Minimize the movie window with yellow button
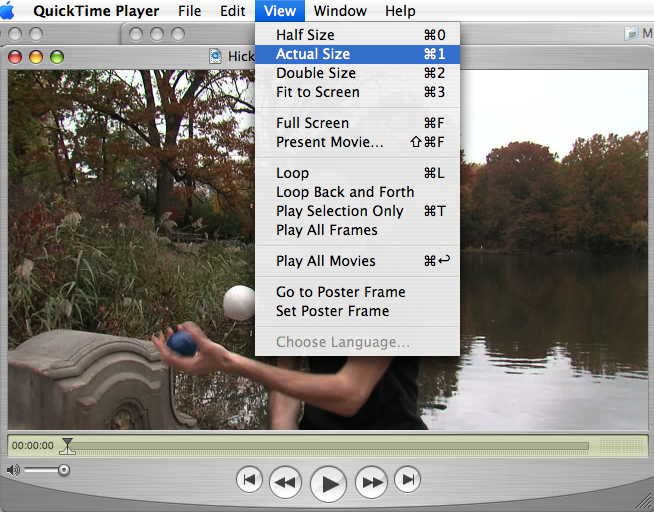654x512 pixels. pos(36,57)
